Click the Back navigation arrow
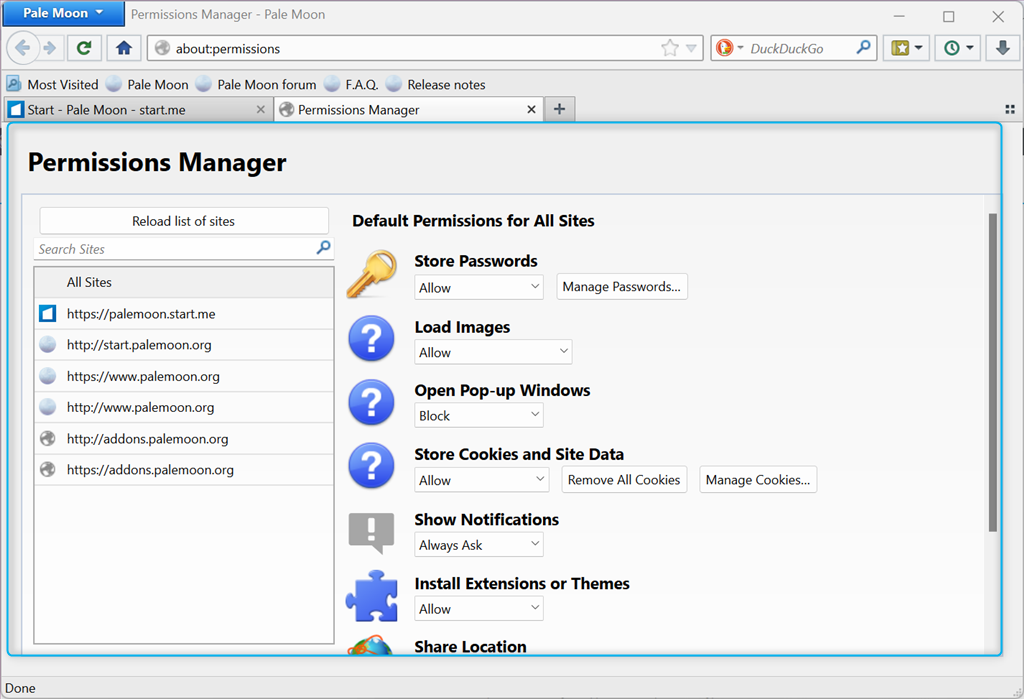This screenshot has height=699, width=1024. [x=23, y=48]
